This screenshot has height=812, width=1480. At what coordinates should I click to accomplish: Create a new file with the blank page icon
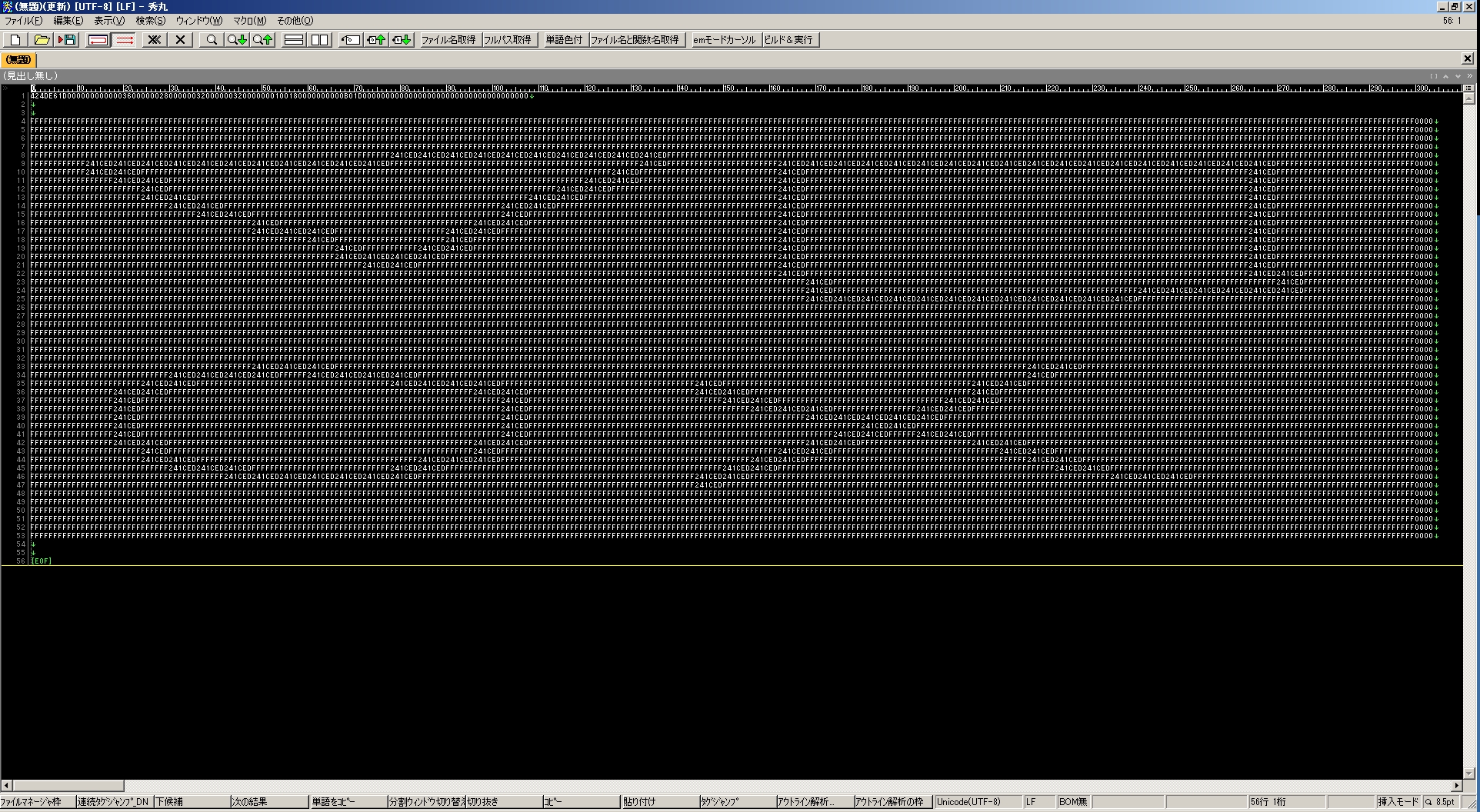click(x=16, y=40)
